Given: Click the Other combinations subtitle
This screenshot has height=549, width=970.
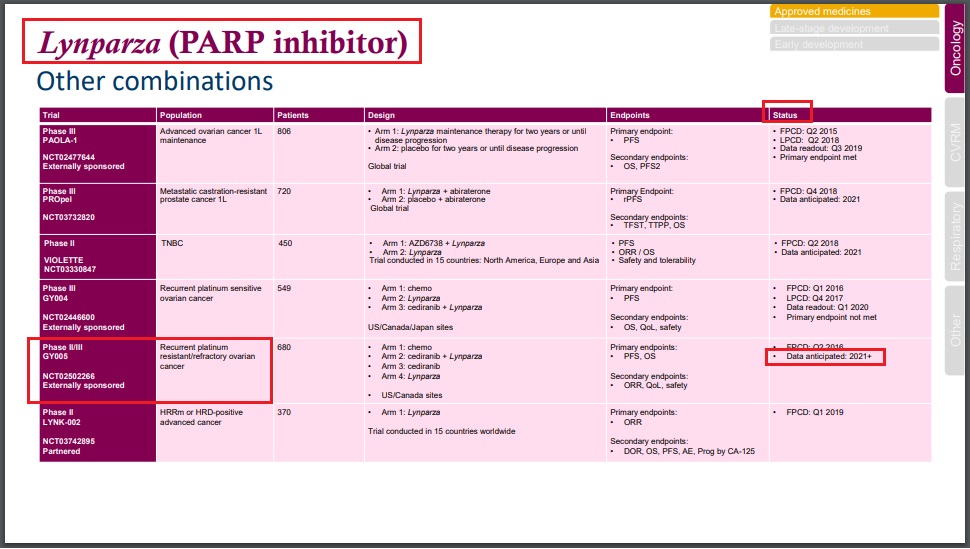Looking at the screenshot, I should (x=155, y=80).
